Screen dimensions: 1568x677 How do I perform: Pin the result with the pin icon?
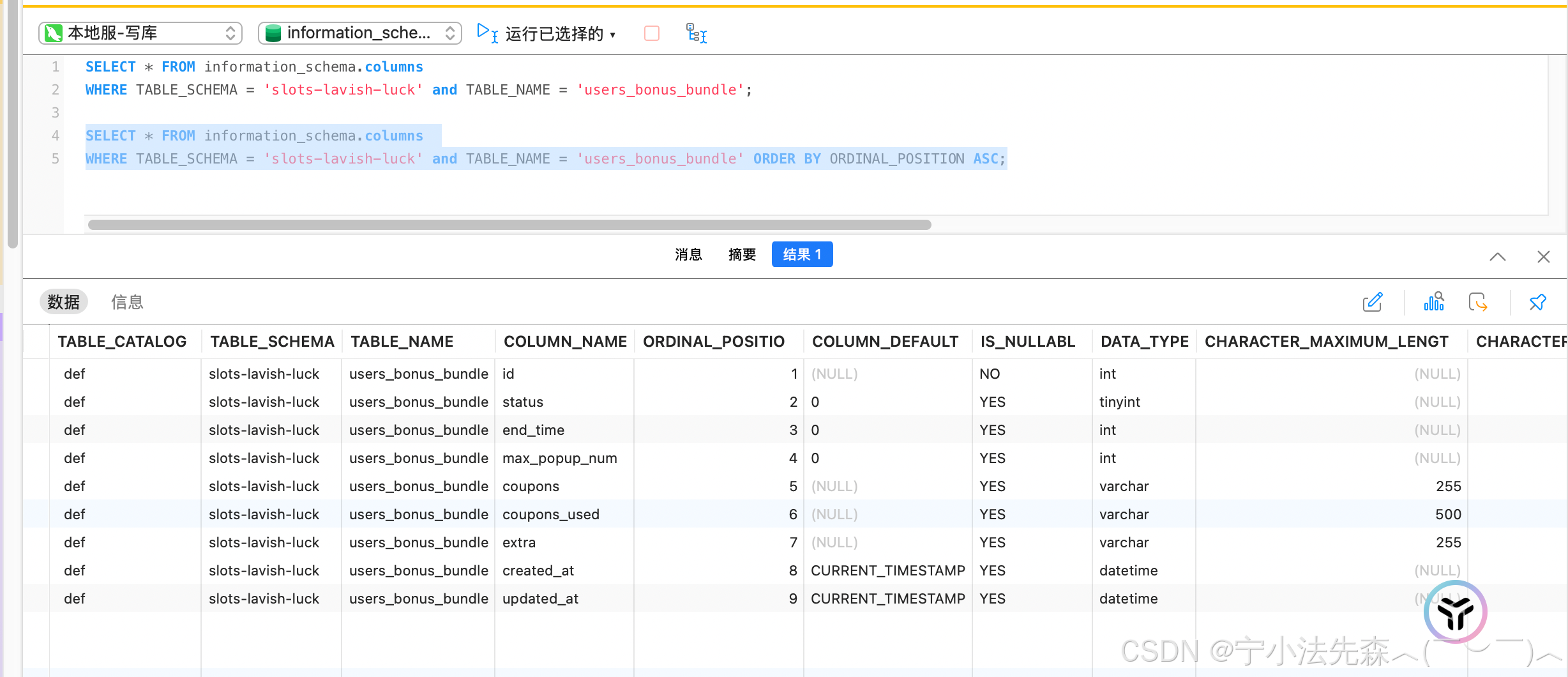coord(1538,302)
